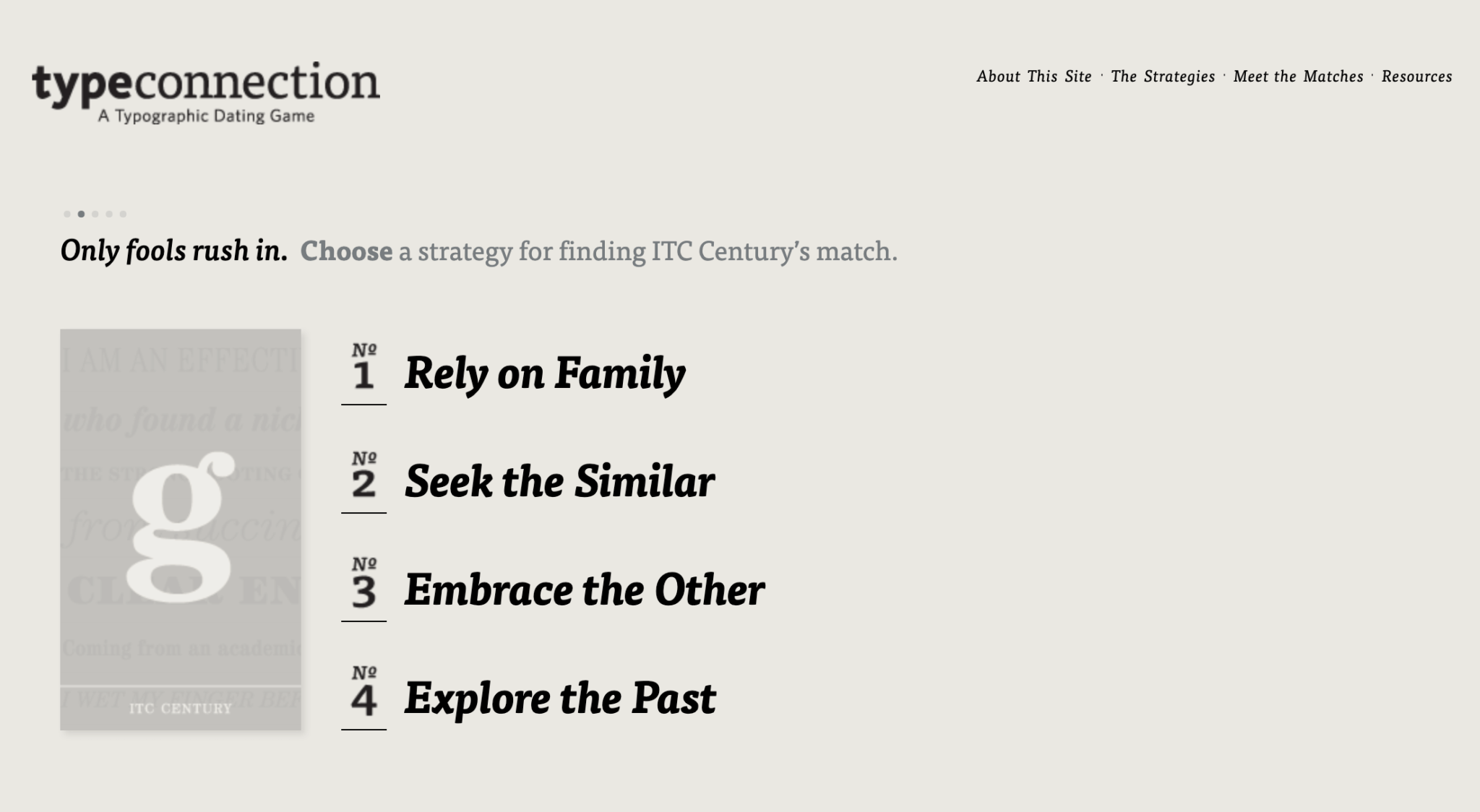Image resolution: width=1480 pixels, height=812 pixels.
Task: Open the About This Site page
Action: [x=1033, y=77]
